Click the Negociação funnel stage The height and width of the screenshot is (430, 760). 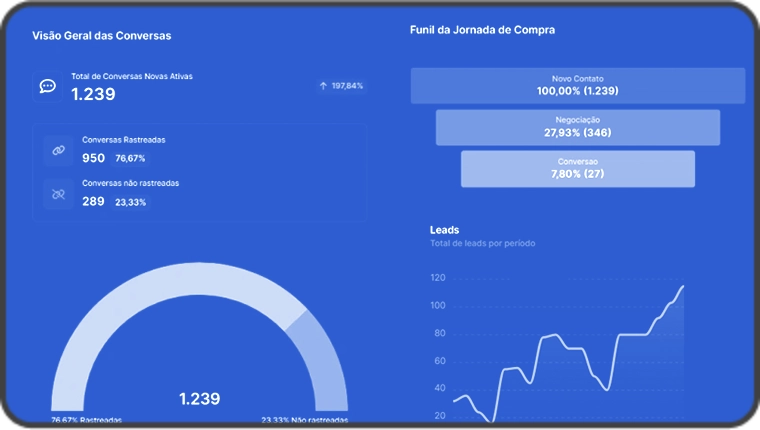(x=577, y=127)
